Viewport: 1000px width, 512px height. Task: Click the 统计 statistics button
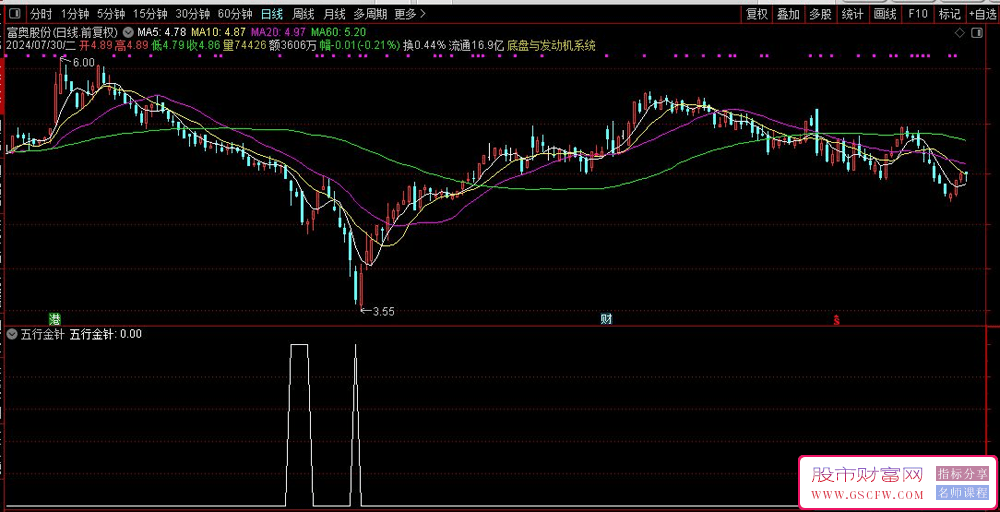point(853,13)
